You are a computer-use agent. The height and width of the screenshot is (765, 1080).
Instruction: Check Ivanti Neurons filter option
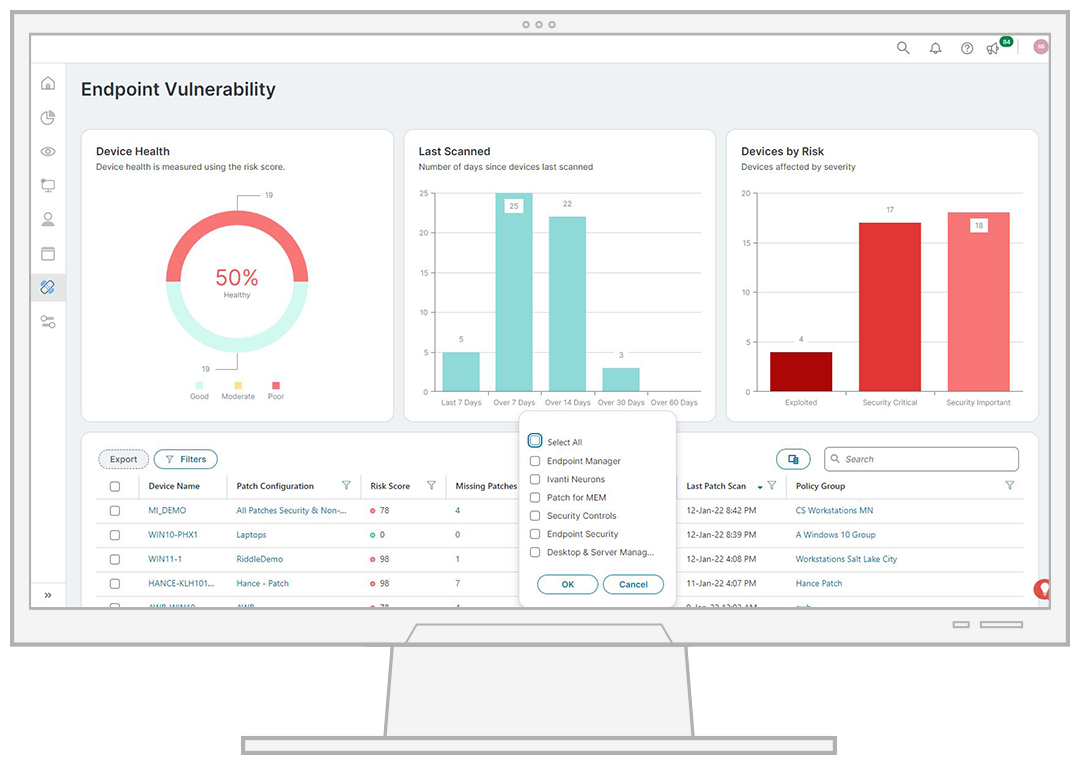534,479
